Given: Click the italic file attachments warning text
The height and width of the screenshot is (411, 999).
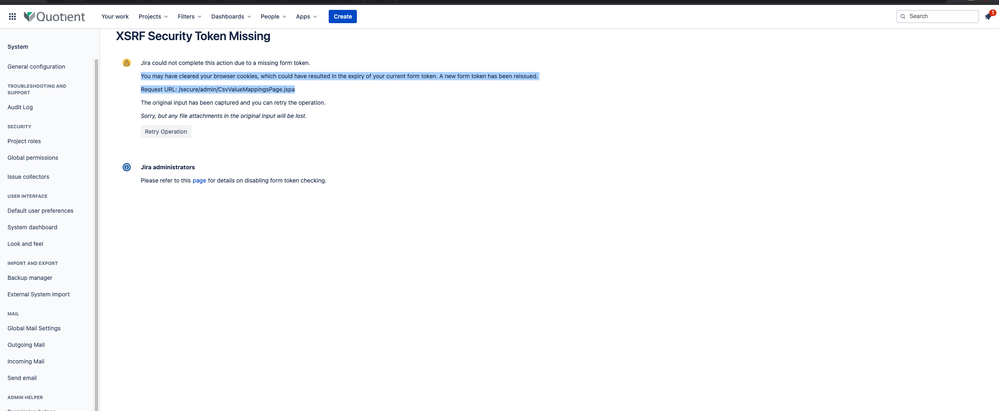Looking at the screenshot, I should pyautogui.click(x=224, y=116).
